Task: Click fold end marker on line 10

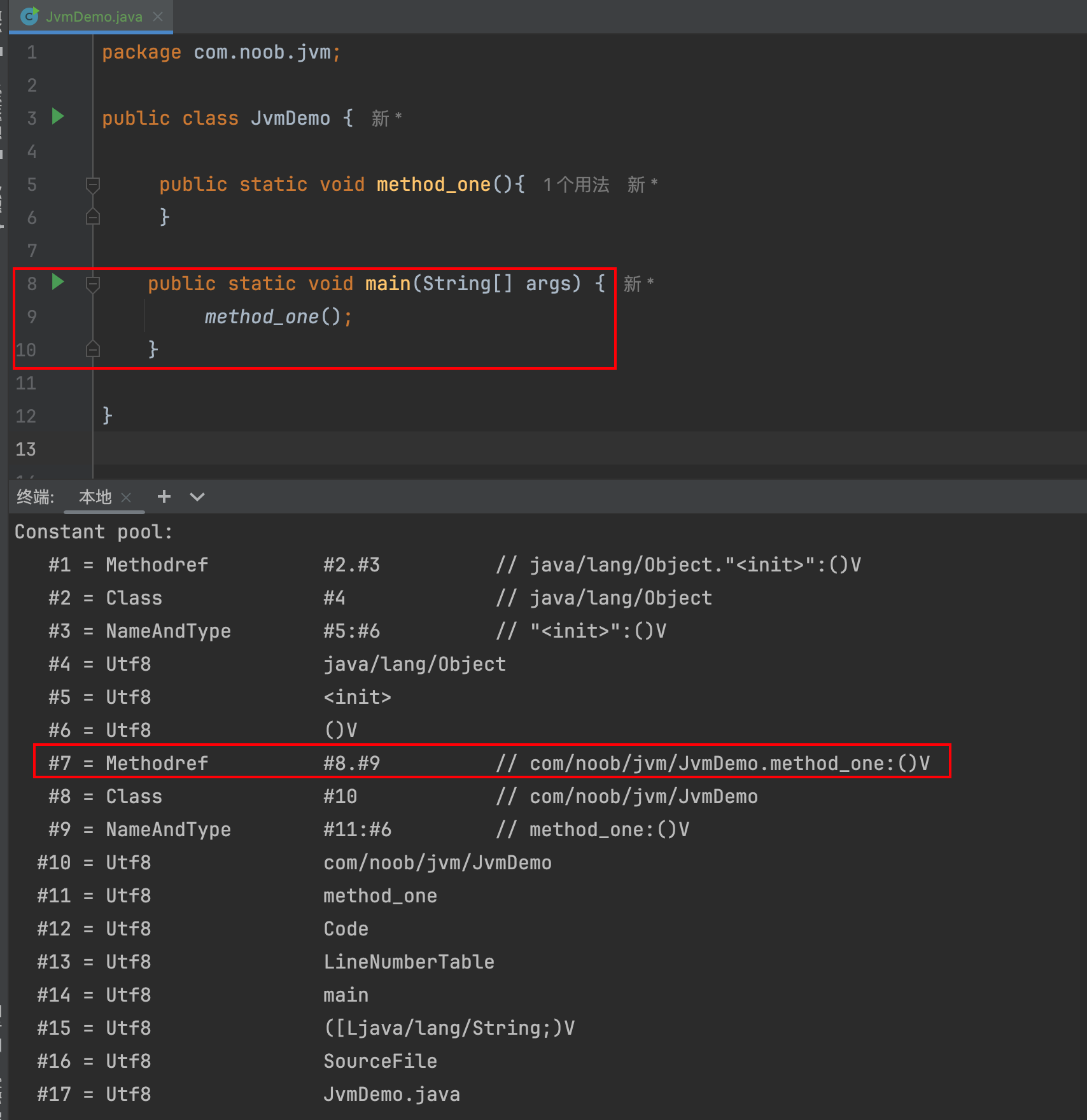Action: tap(93, 349)
